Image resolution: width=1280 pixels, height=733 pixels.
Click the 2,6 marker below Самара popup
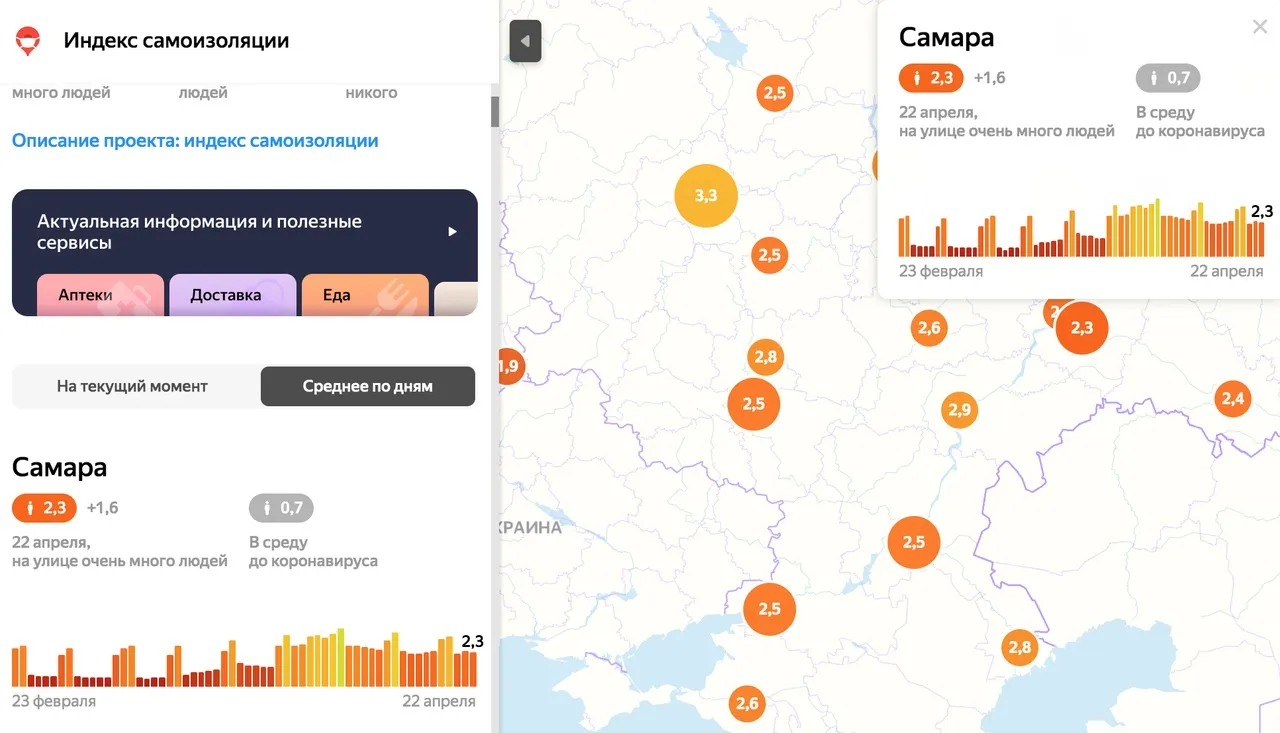click(x=929, y=328)
